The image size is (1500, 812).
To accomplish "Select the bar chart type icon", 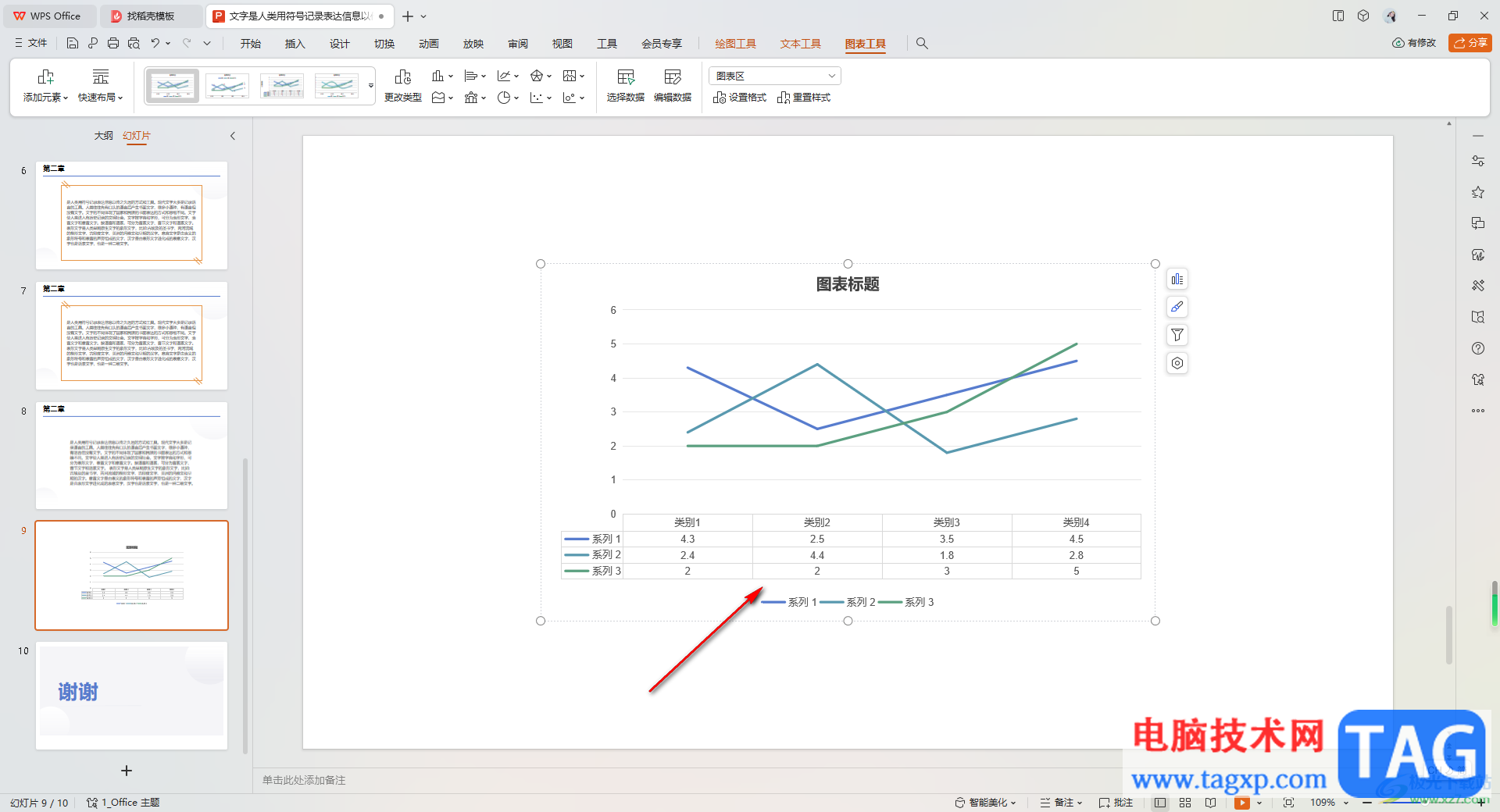I will (x=471, y=76).
